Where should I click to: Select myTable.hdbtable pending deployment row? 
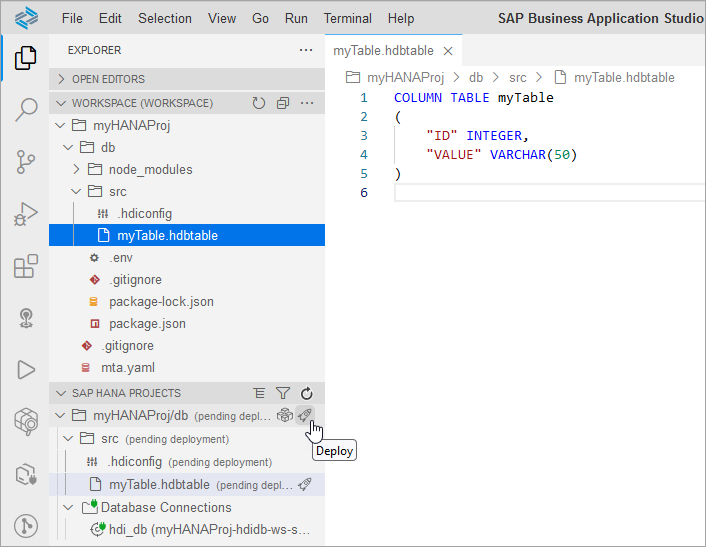point(187,484)
